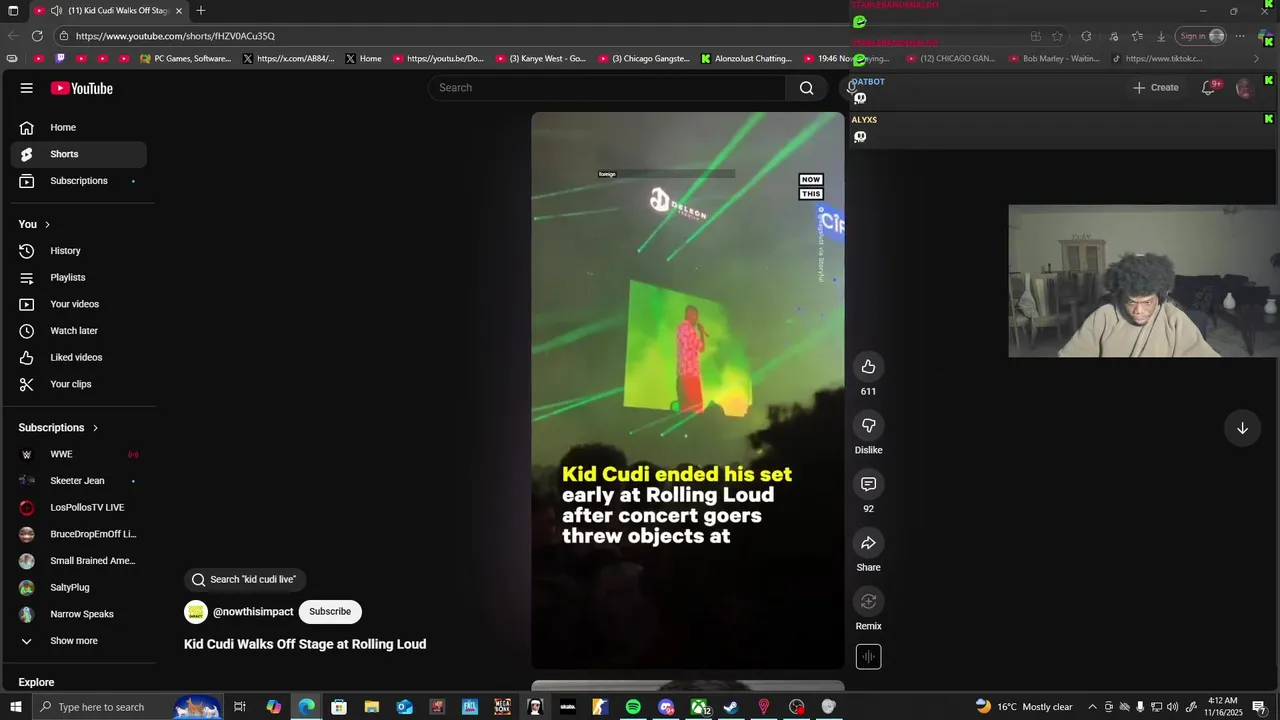
Task: Open the Bob Marley - Waitin... bookmark
Action: pos(1054,59)
